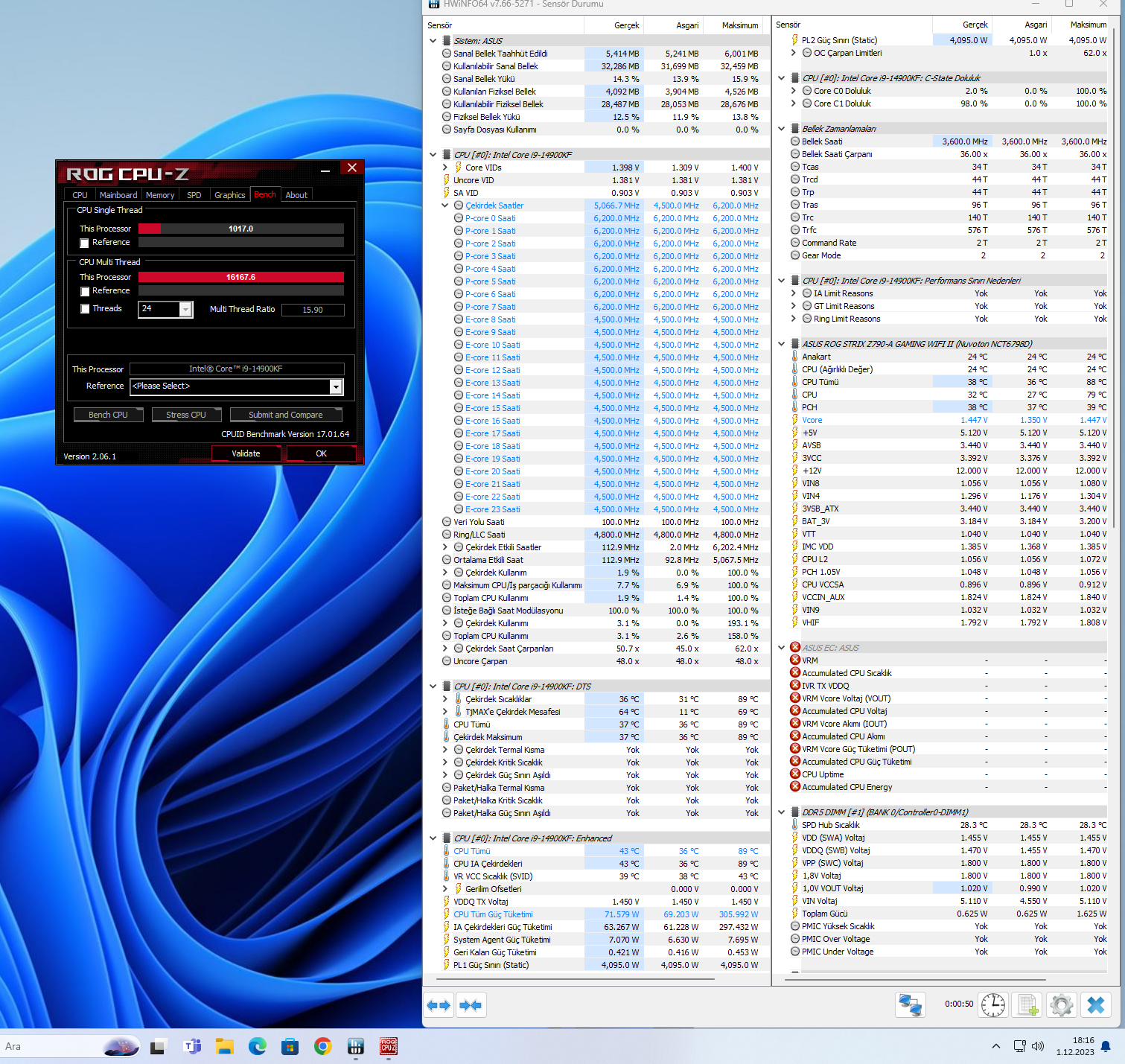Screen dimensions: 1125x1064
Task: Open the Threads count dropdown showing 24
Action: (x=185, y=309)
